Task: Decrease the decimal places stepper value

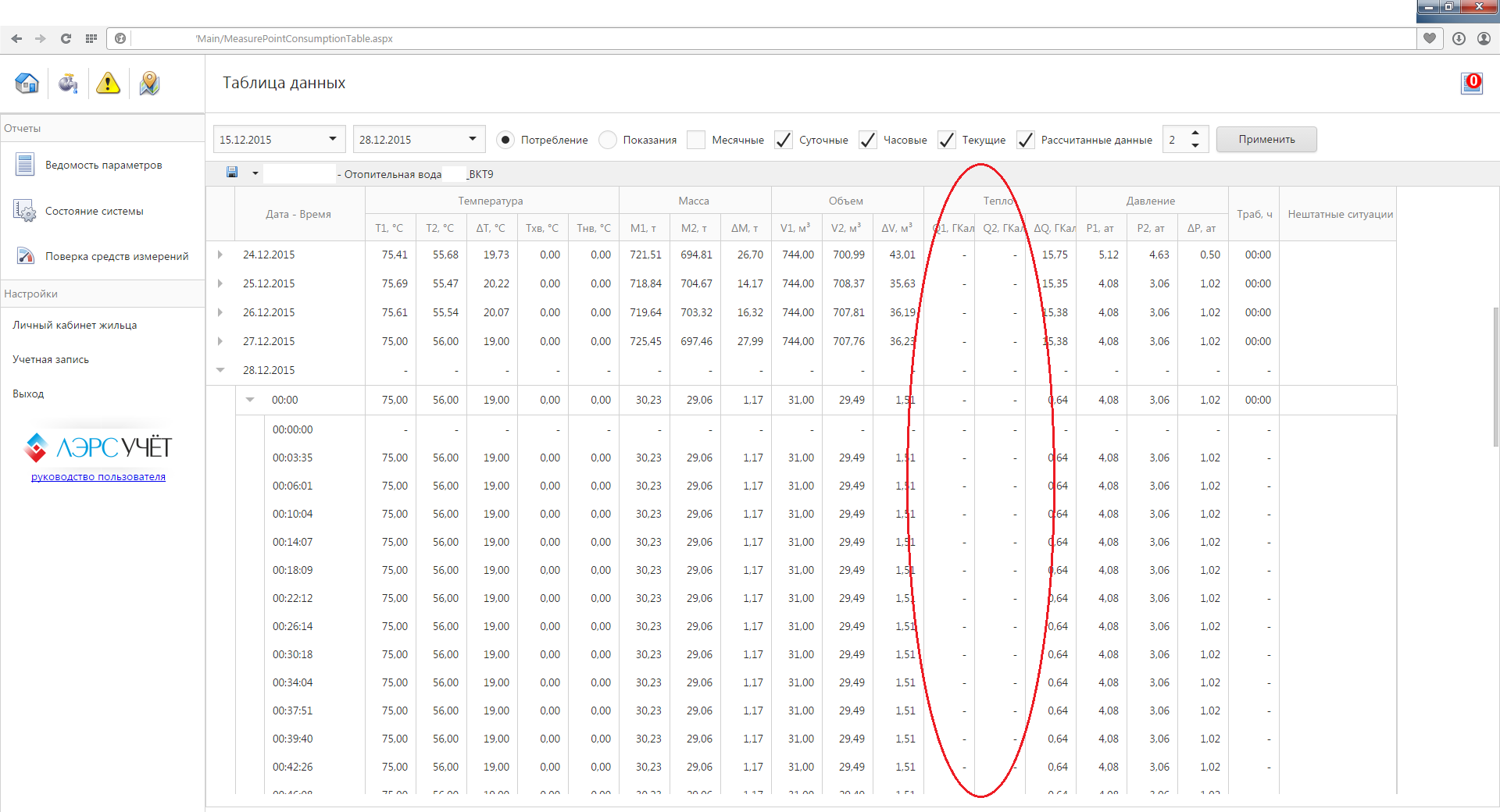Action: coord(1195,145)
